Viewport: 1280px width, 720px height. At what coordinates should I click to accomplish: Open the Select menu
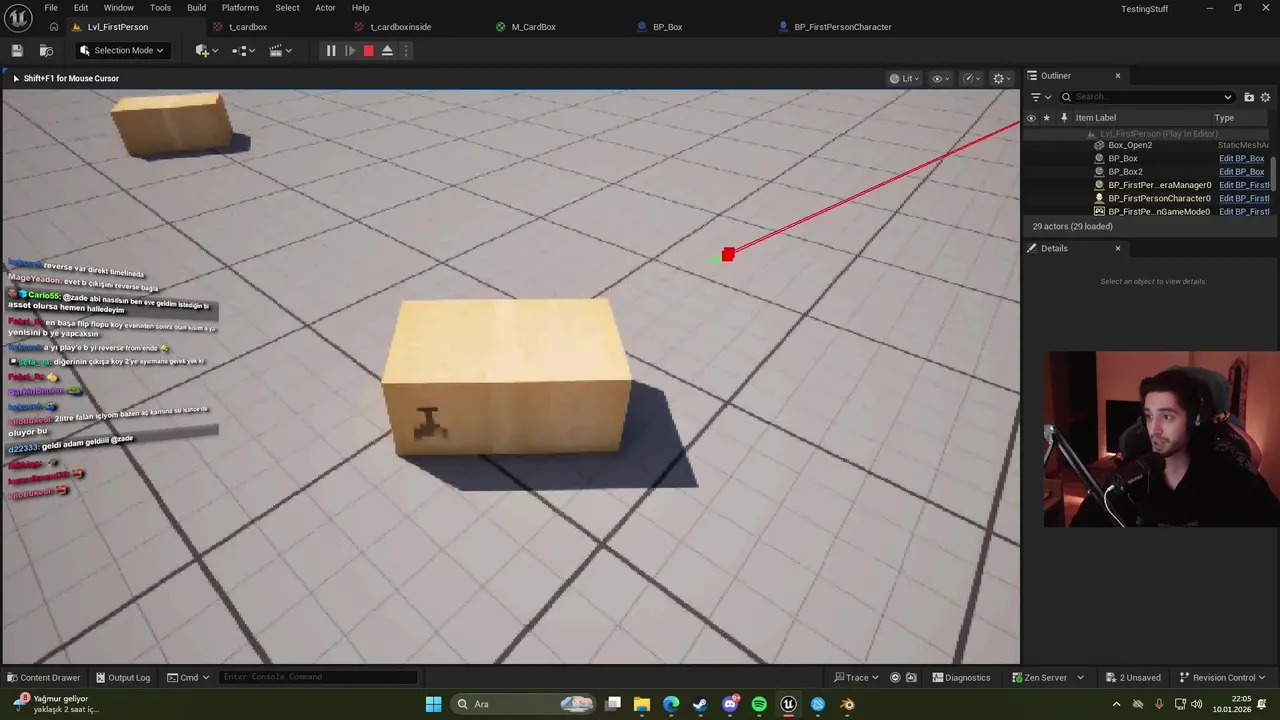[x=287, y=7]
